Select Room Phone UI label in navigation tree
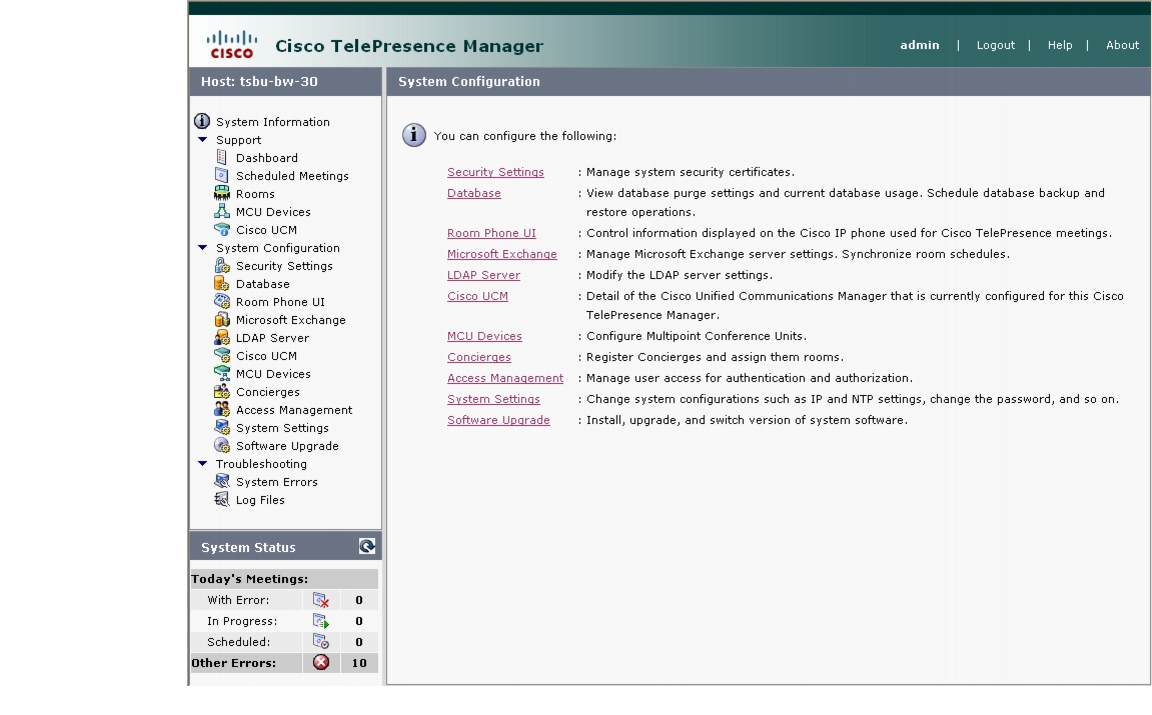The height and width of the screenshot is (715, 1152). coord(280,302)
